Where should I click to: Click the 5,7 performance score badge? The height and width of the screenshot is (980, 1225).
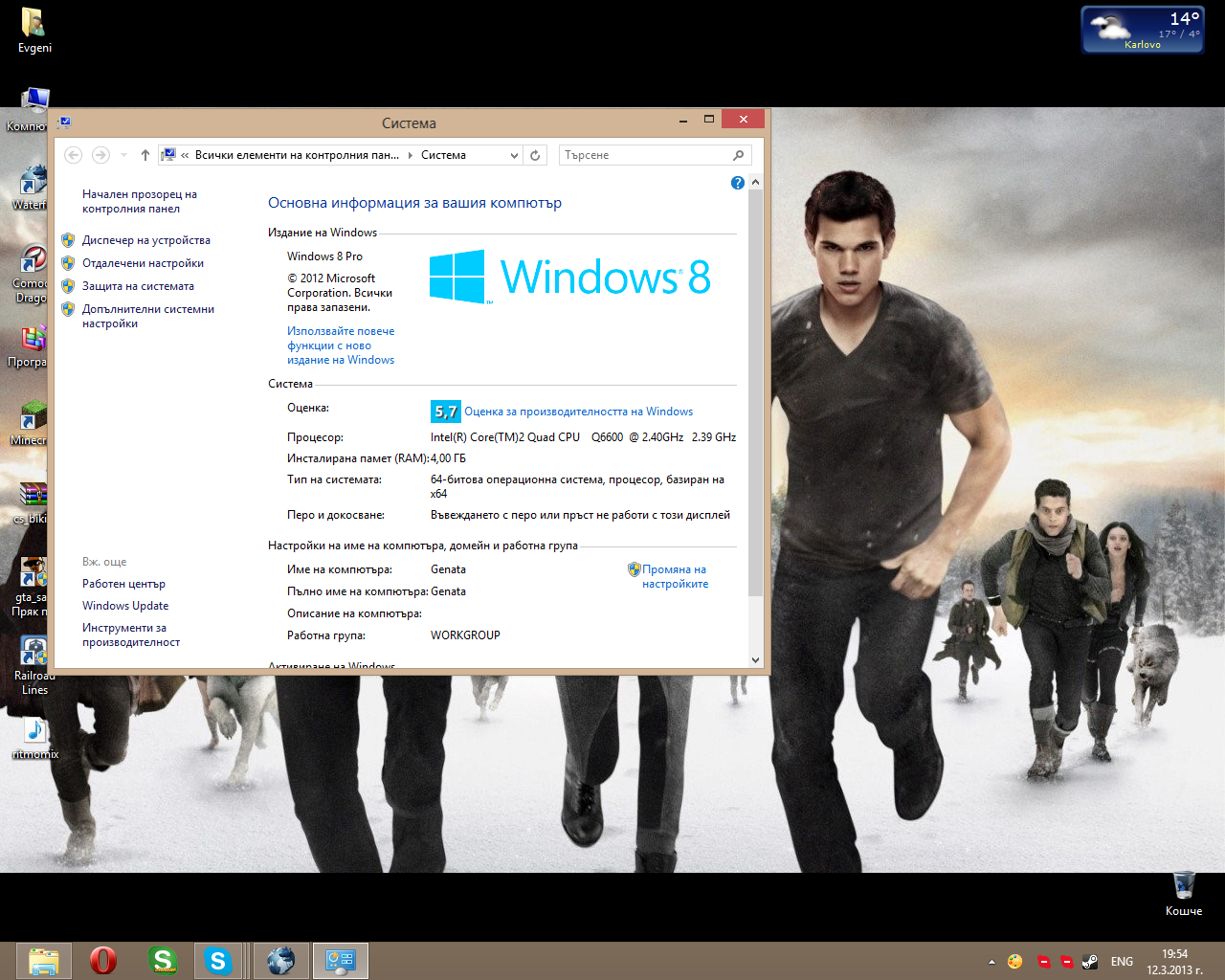point(446,412)
